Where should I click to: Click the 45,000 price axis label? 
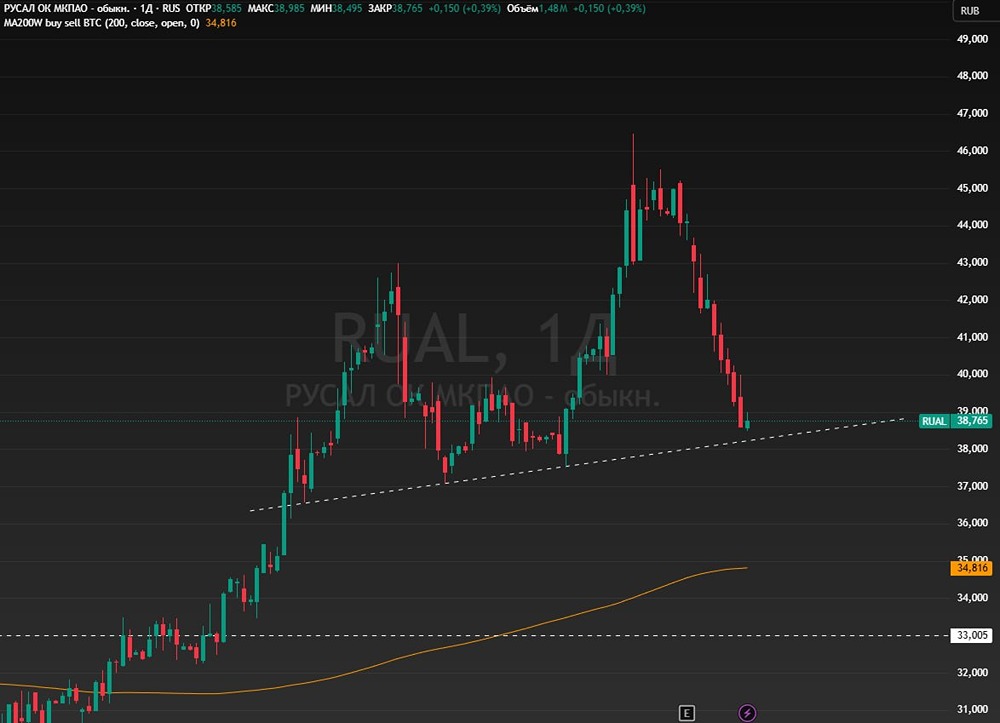pyautogui.click(x=972, y=188)
